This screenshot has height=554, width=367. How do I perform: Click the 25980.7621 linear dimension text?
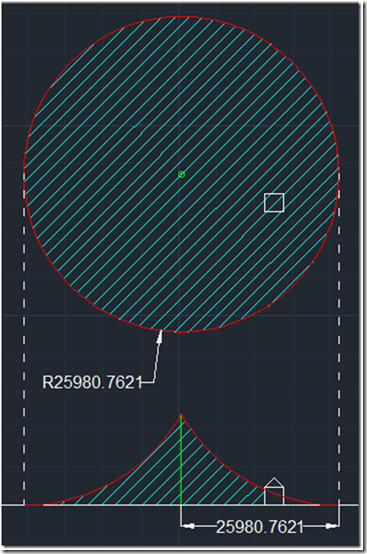point(260,527)
